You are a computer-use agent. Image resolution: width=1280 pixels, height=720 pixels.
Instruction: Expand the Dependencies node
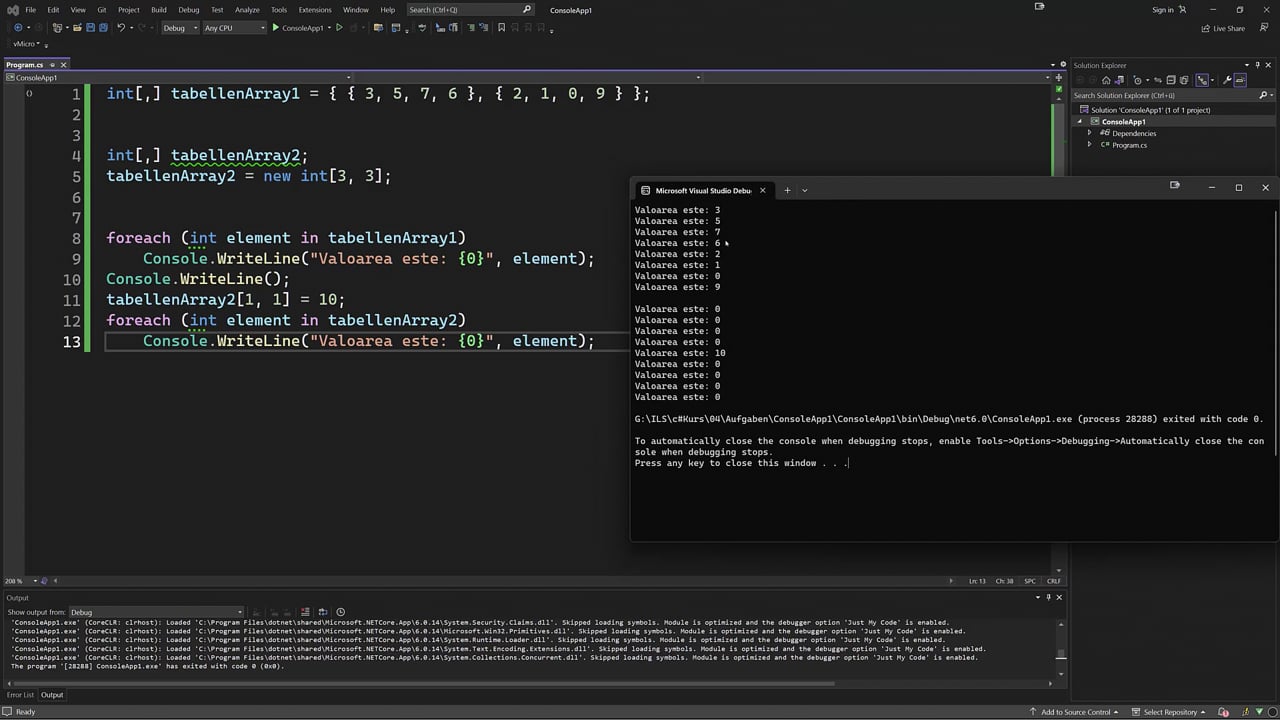tap(1090, 133)
